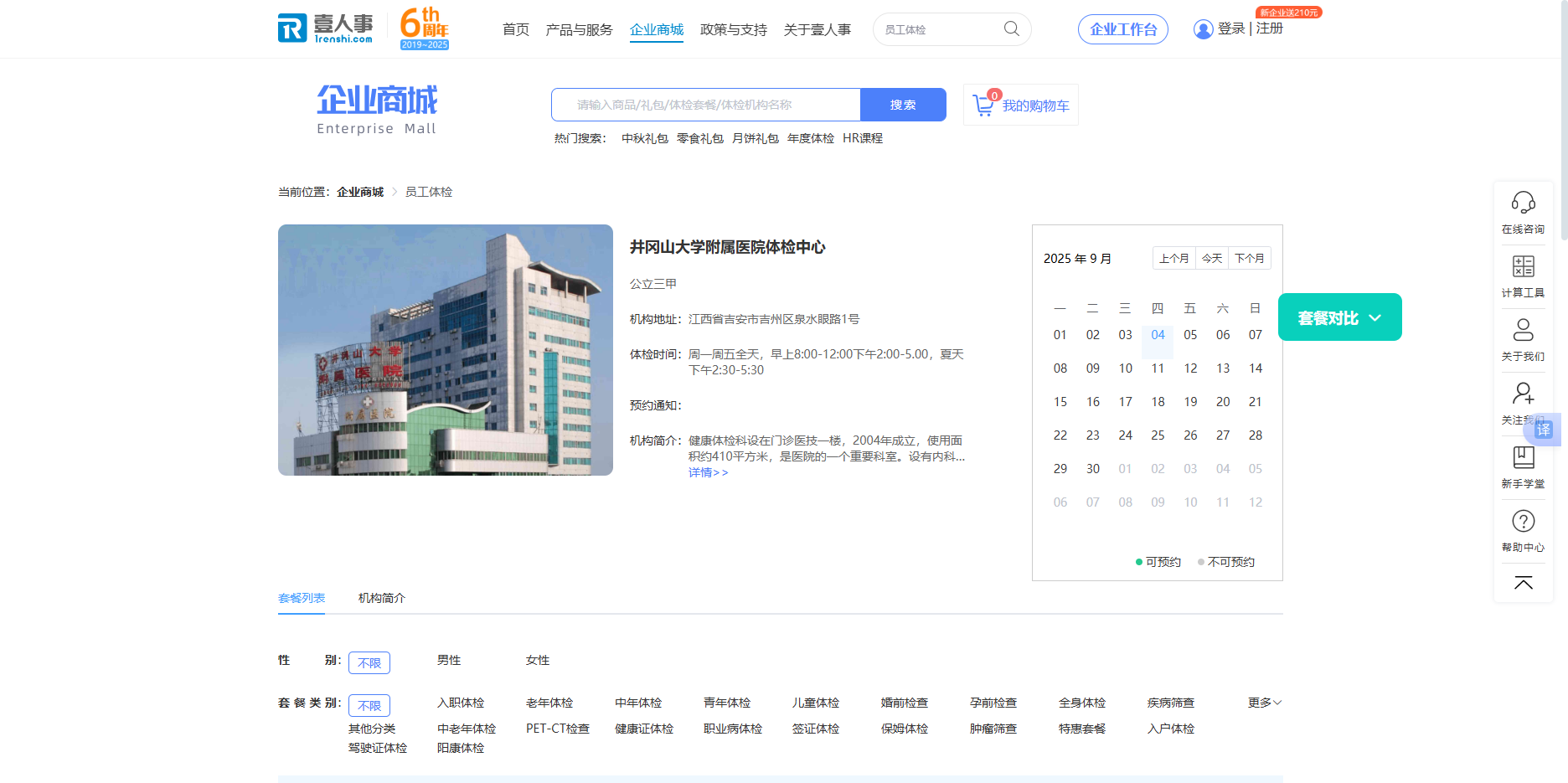Click 企业商城 in the breadcrumb
Image resolution: width=1568 pixels, height=783 pixels.
click(360, 192)
